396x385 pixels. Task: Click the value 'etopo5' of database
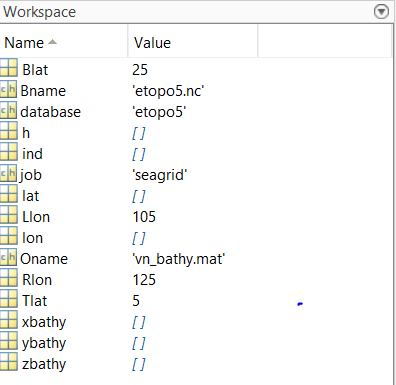159,112
